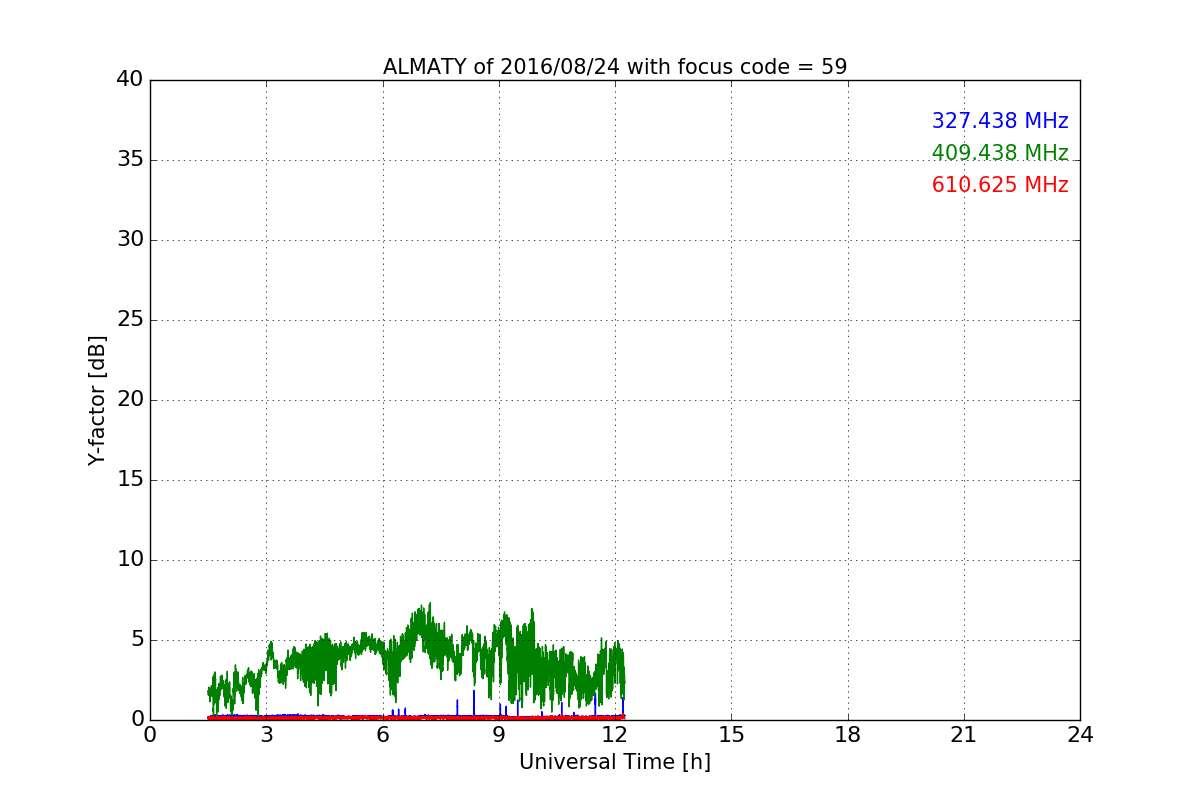
Task: Select y-axis tick label 30
Action: click(130, 240)
